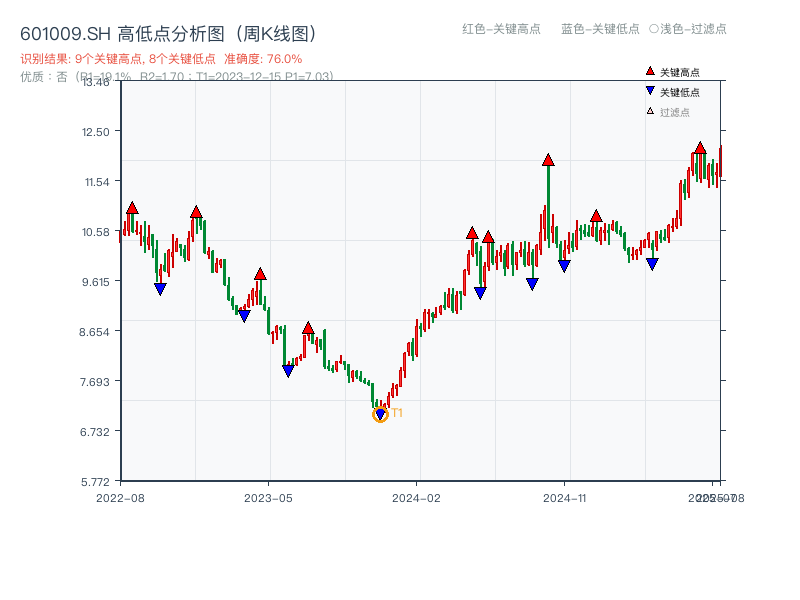Click the 9.615 y-axis label
Viewport: 800px width, 600px height.
click(x=96, y=282)
